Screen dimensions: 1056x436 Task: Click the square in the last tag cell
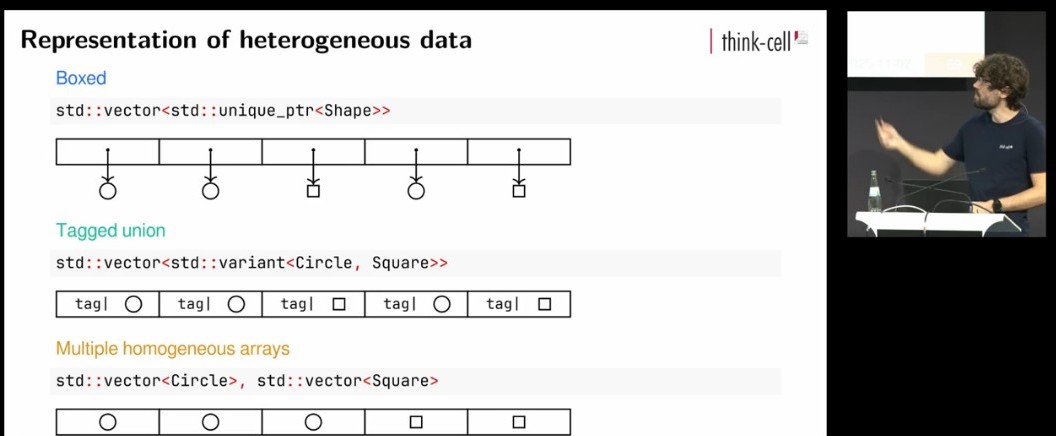(544, 304)
